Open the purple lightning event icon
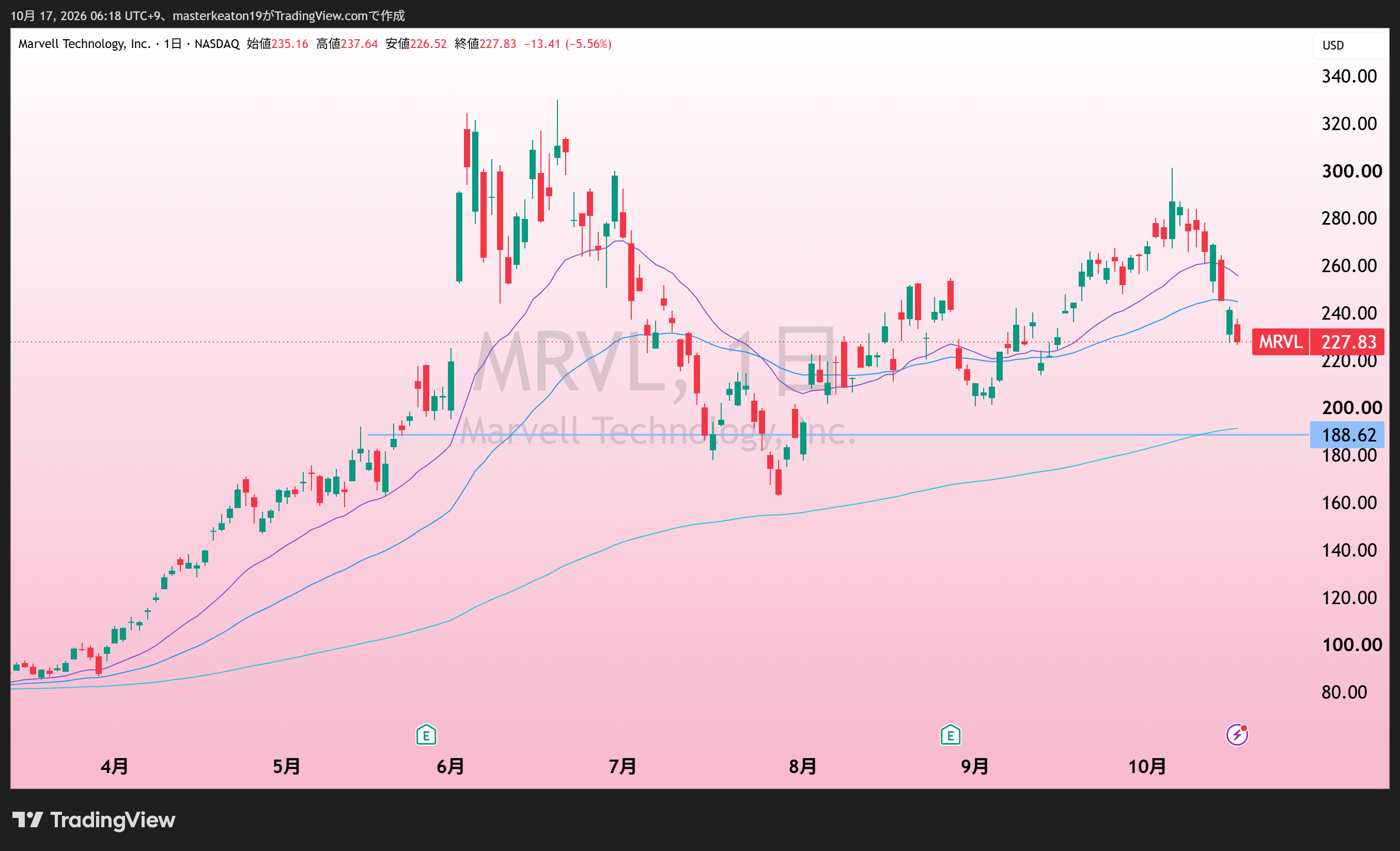The image size is (1400, 851). (1237, 734)
